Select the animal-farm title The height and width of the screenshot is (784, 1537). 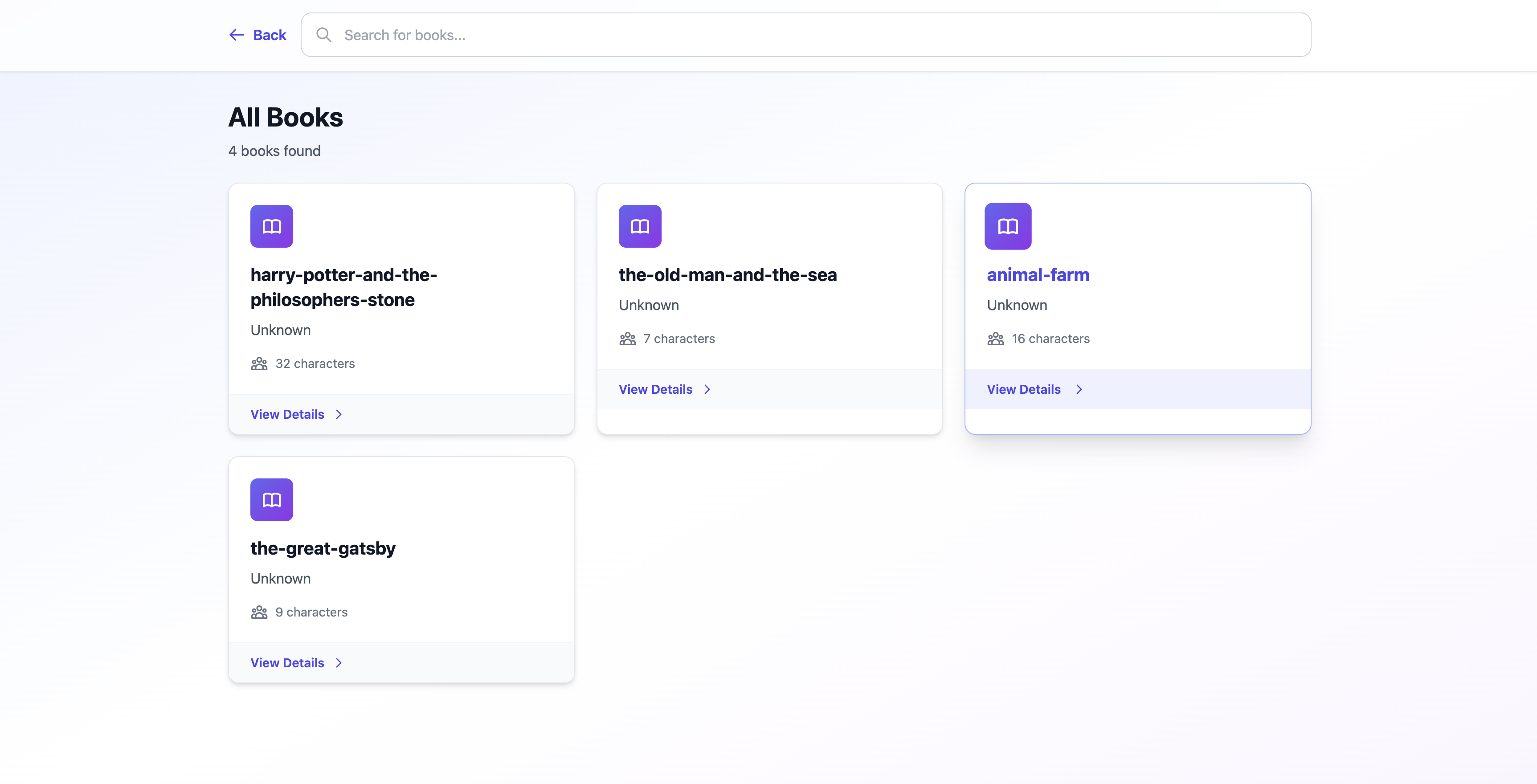(x=1038, y=275)
